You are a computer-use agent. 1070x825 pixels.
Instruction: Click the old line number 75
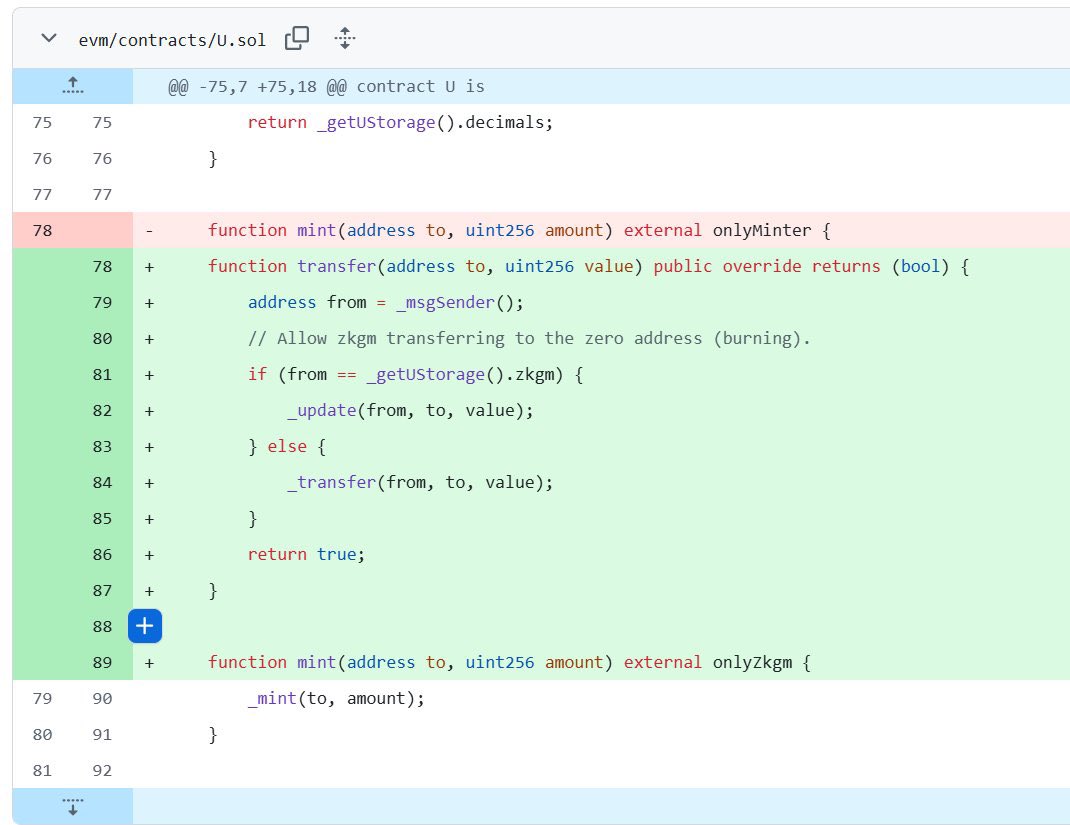pos(42,123)
